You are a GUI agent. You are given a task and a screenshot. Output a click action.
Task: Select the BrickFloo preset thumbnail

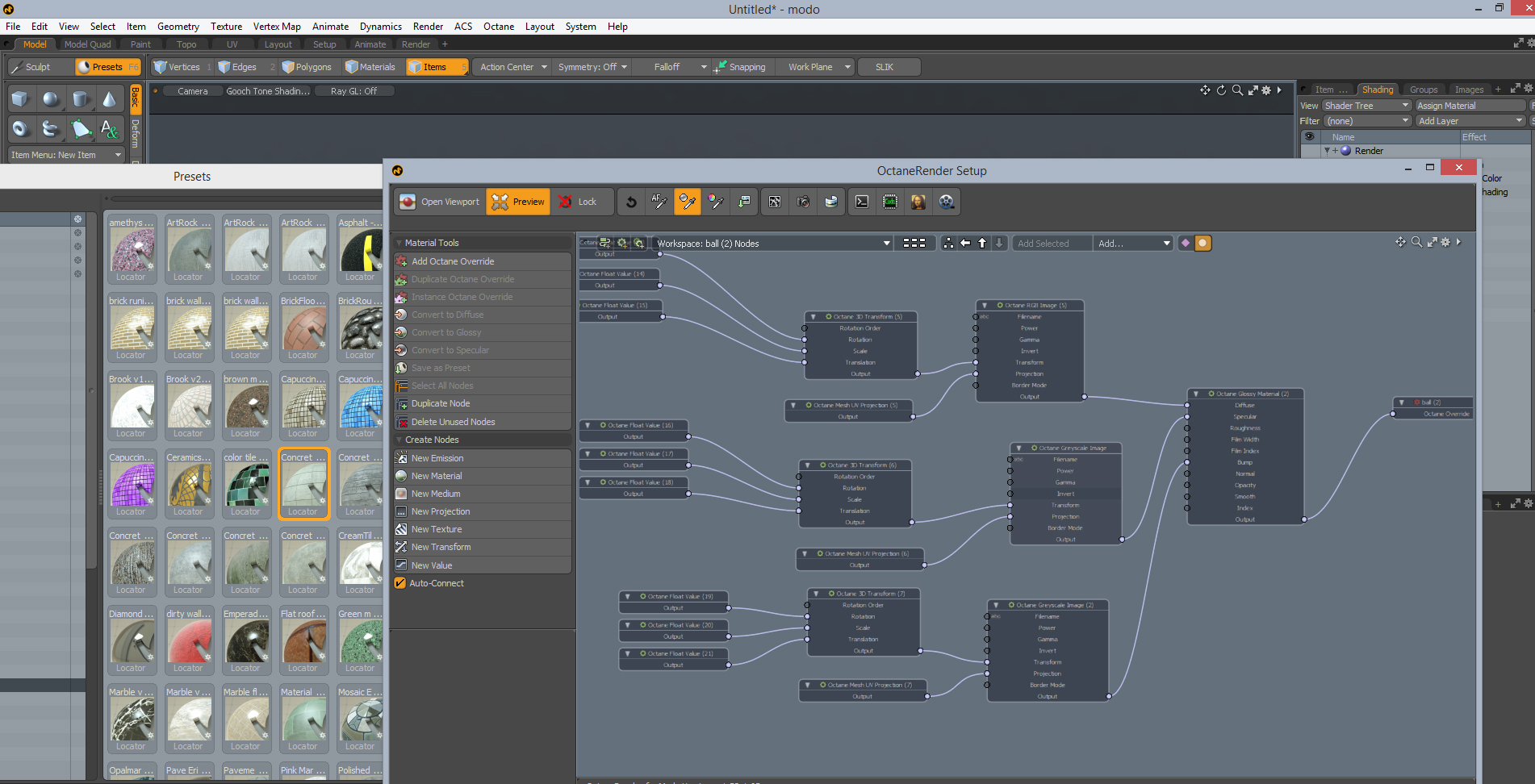click(x=304, y=327)
